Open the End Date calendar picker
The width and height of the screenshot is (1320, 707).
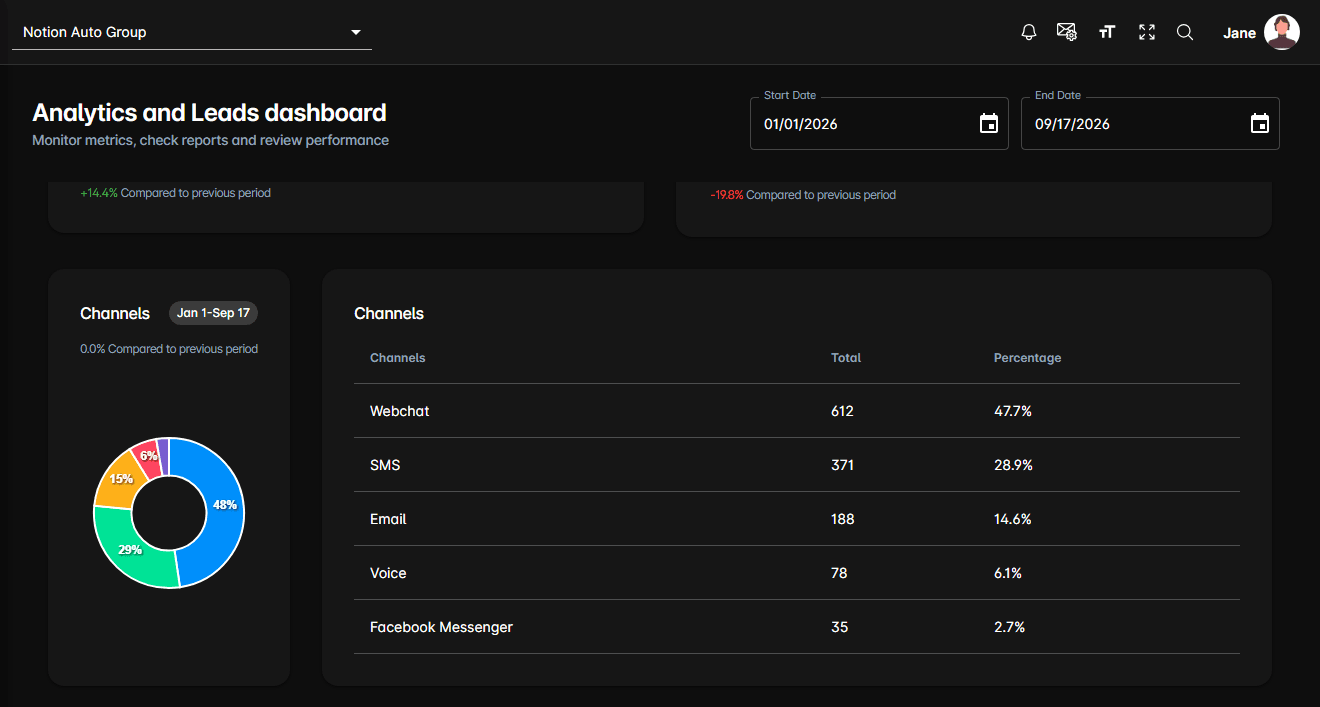coord(1260,124)
